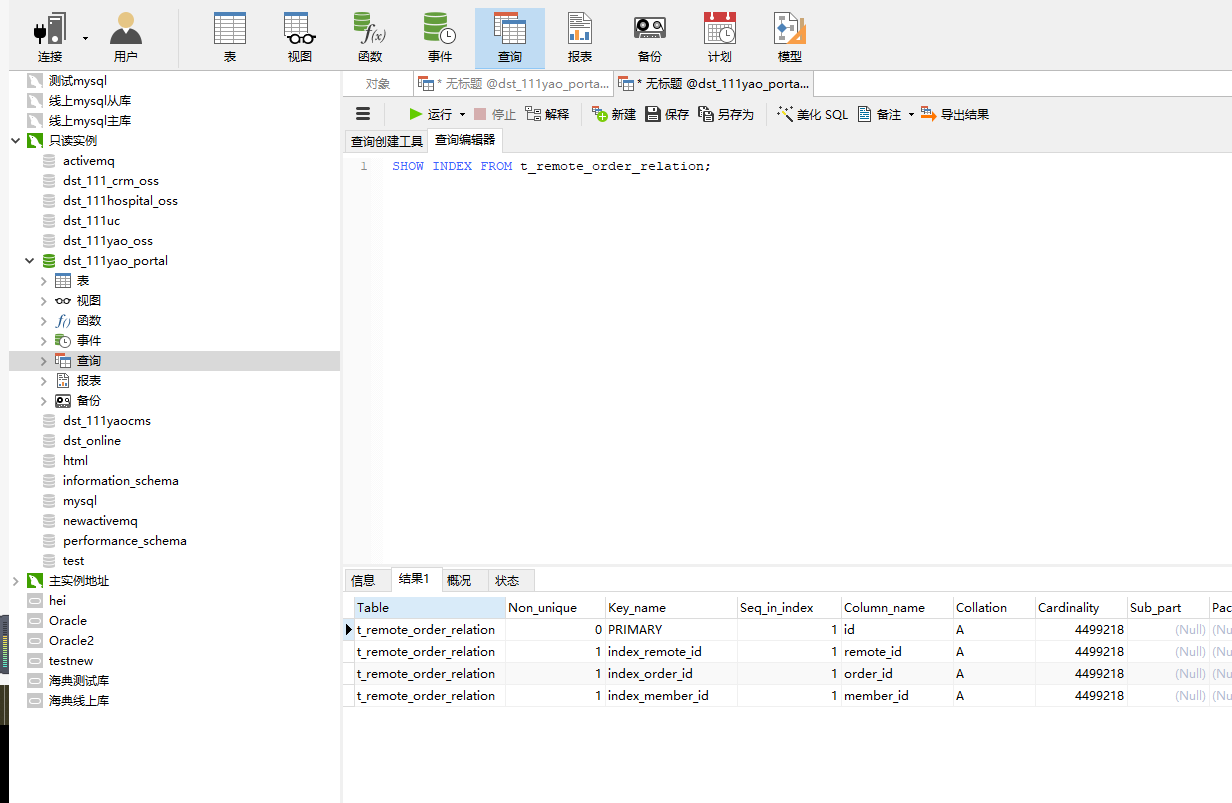Select the 测试mysql connection
Viewport: 1232px width, 803px height.
[78, 81]
